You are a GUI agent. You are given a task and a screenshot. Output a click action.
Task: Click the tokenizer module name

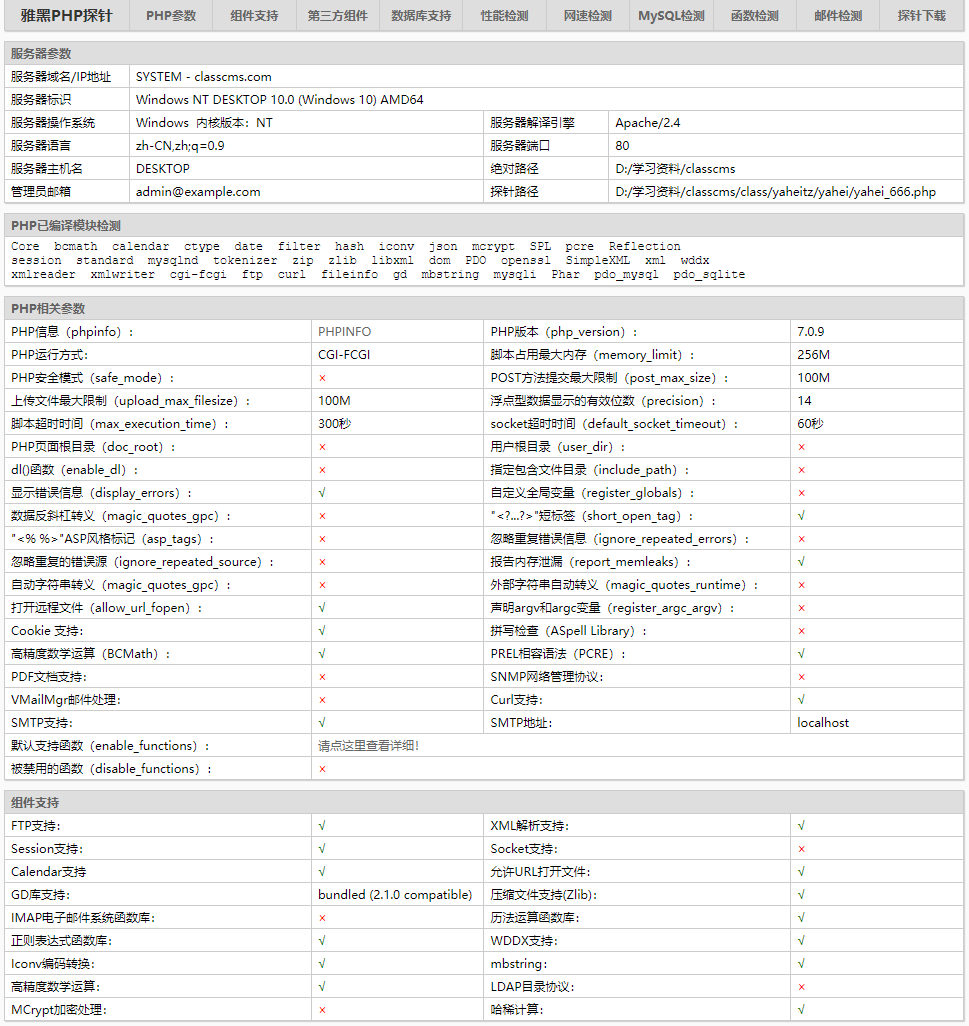click(245, 260)
